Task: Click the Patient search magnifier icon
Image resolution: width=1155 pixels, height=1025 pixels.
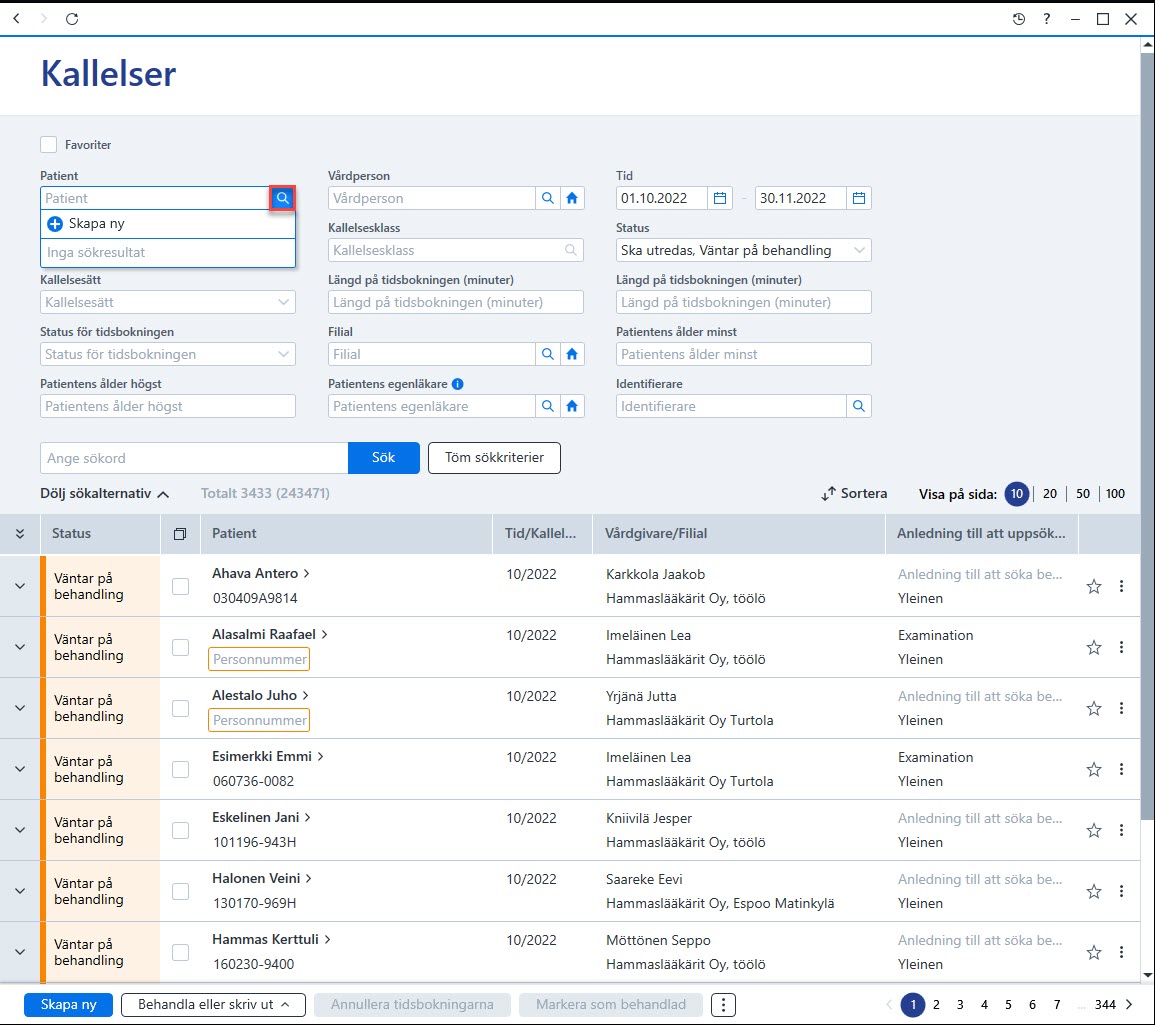Action: (x=283, y=198)
